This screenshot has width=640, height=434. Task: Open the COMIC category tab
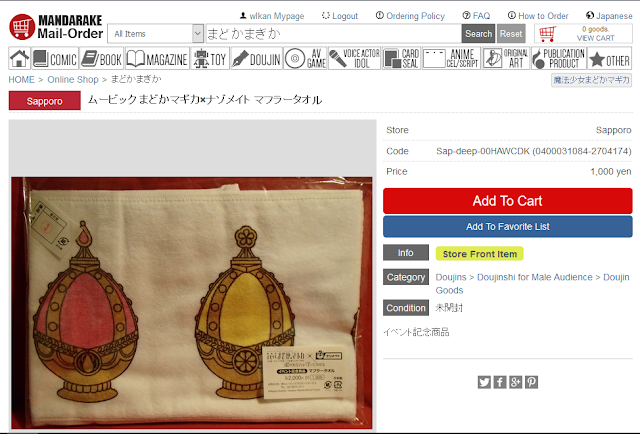point(55,58)
